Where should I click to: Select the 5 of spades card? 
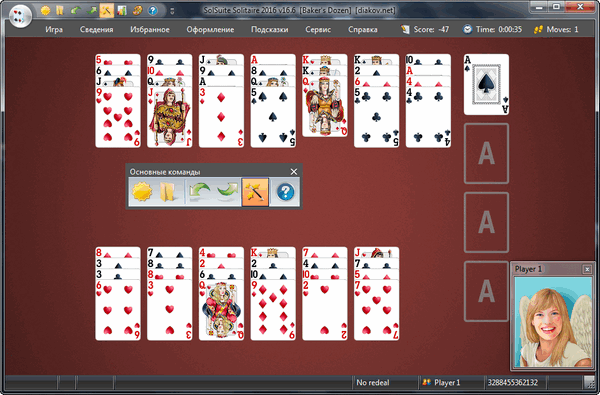(x=273, y=118)
